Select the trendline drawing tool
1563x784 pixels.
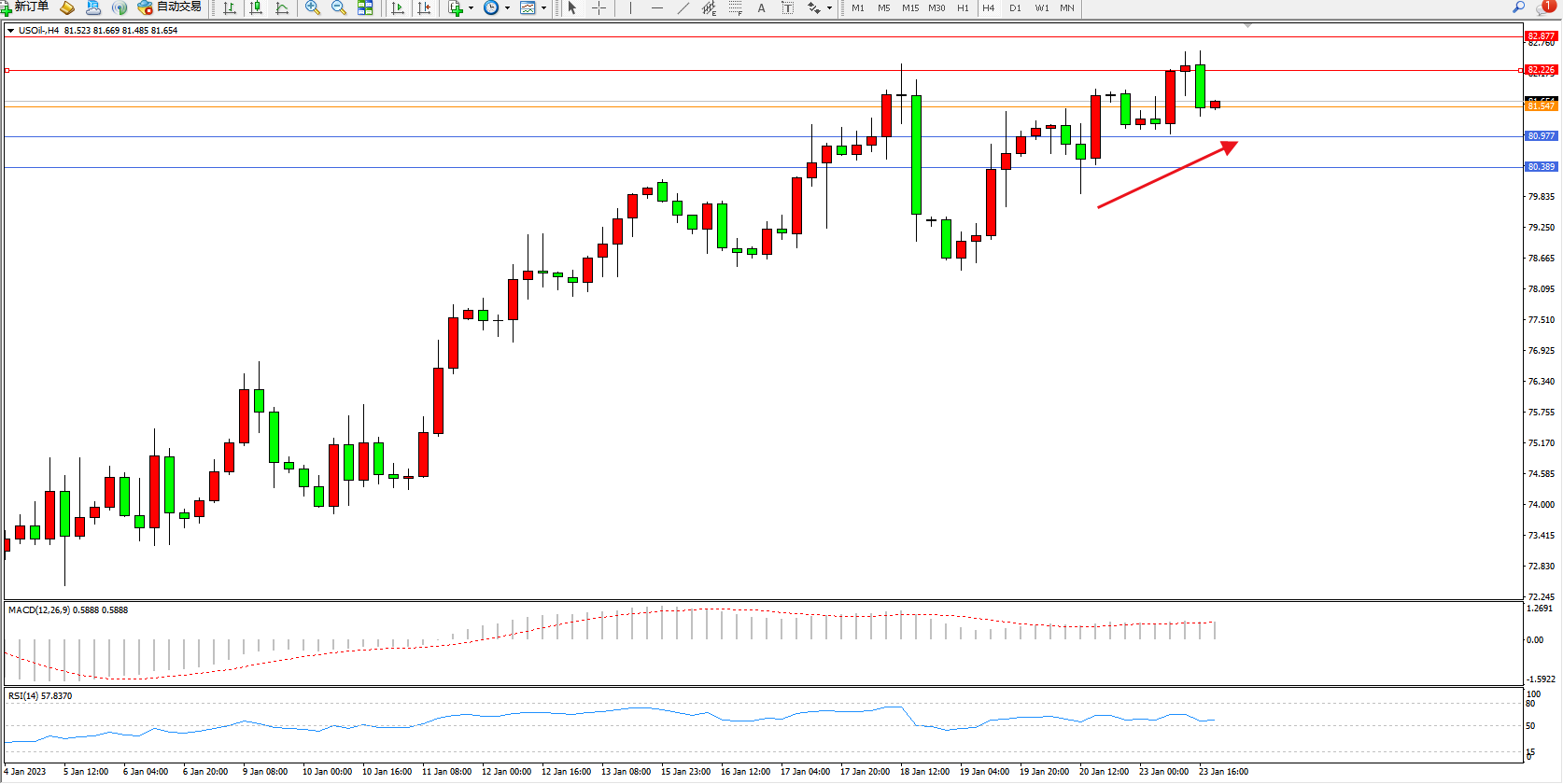pyautogui.click(x=683, y=7)
